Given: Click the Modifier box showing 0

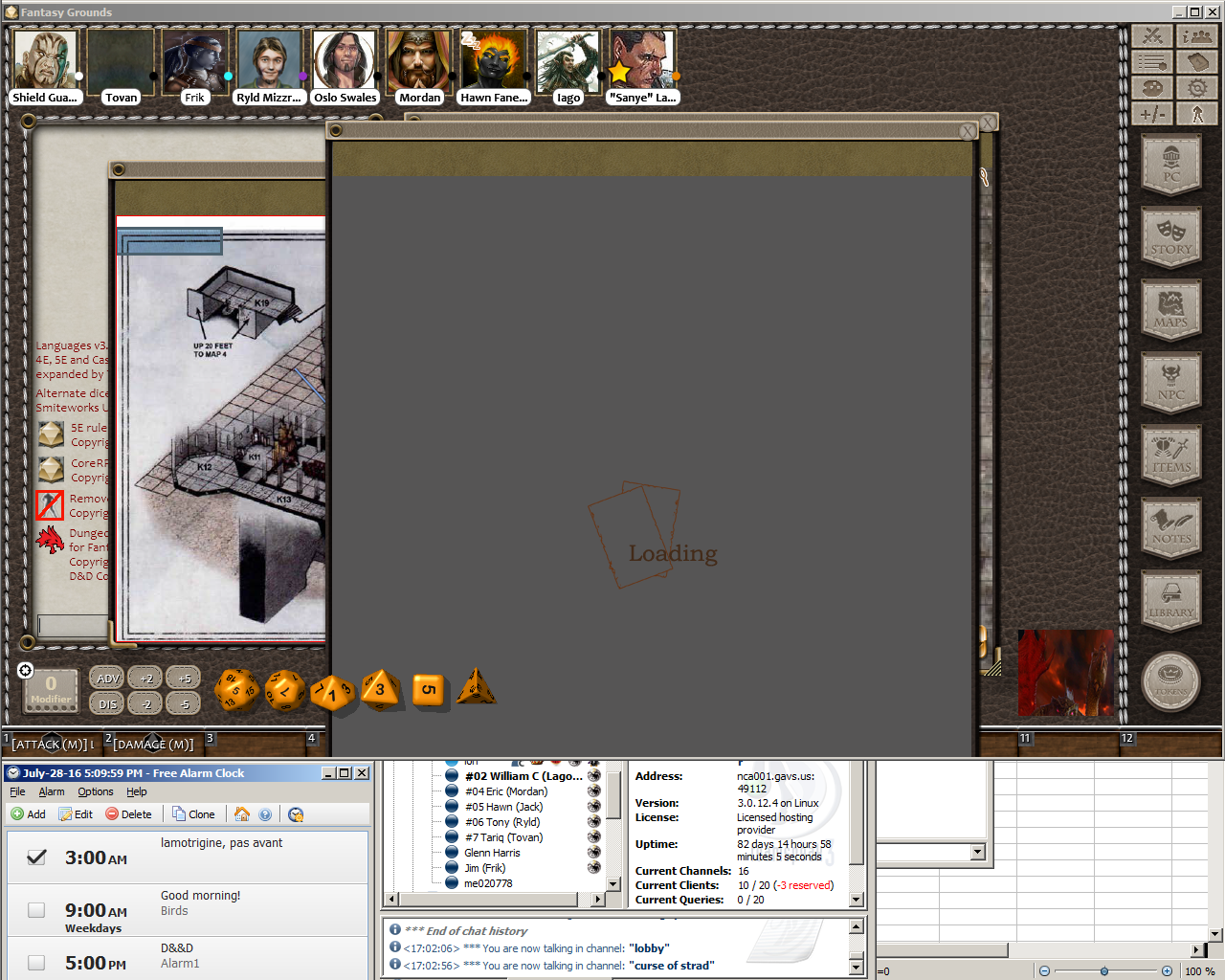Looking at the screenshot, I should [51, 689].
